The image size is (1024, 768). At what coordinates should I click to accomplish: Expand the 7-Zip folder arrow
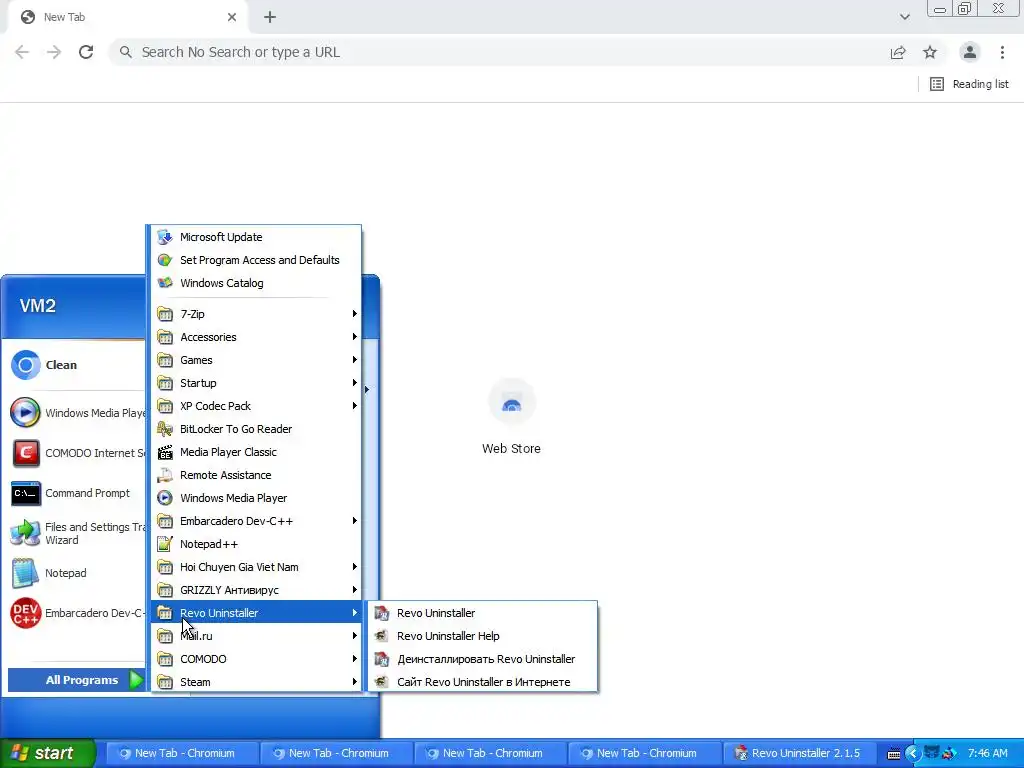[x=355, y=314]
